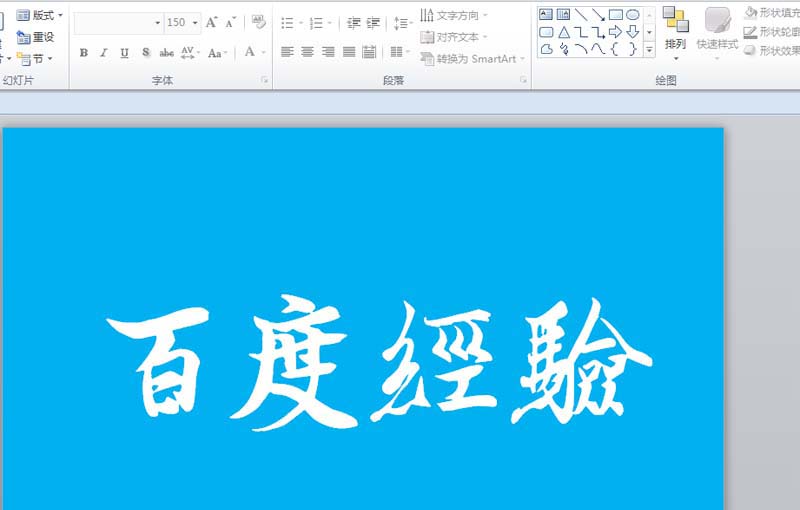Select the arc shape
The image size is (800, 510).
[581, 49]
